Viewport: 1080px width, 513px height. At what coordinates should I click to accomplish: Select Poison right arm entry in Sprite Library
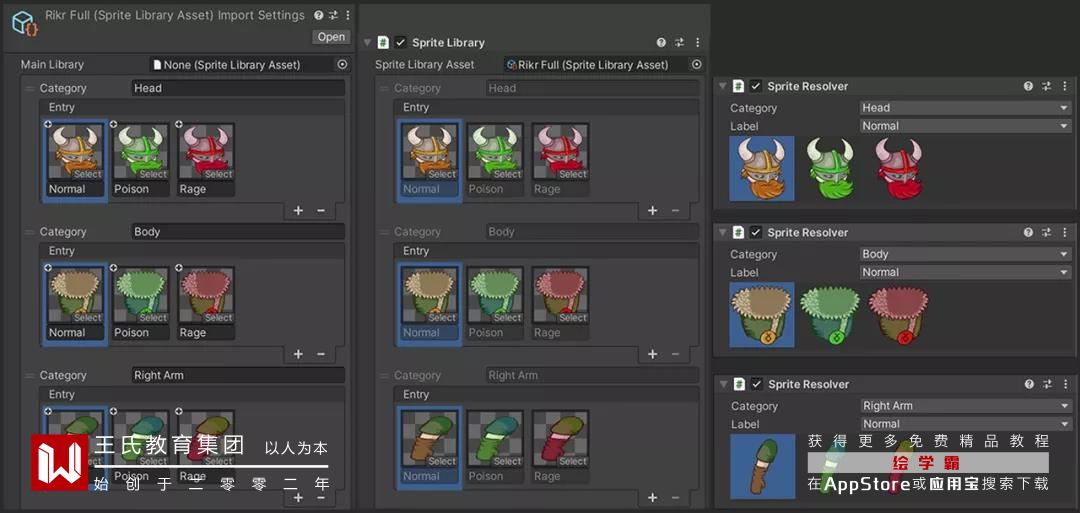pos(495,448)
